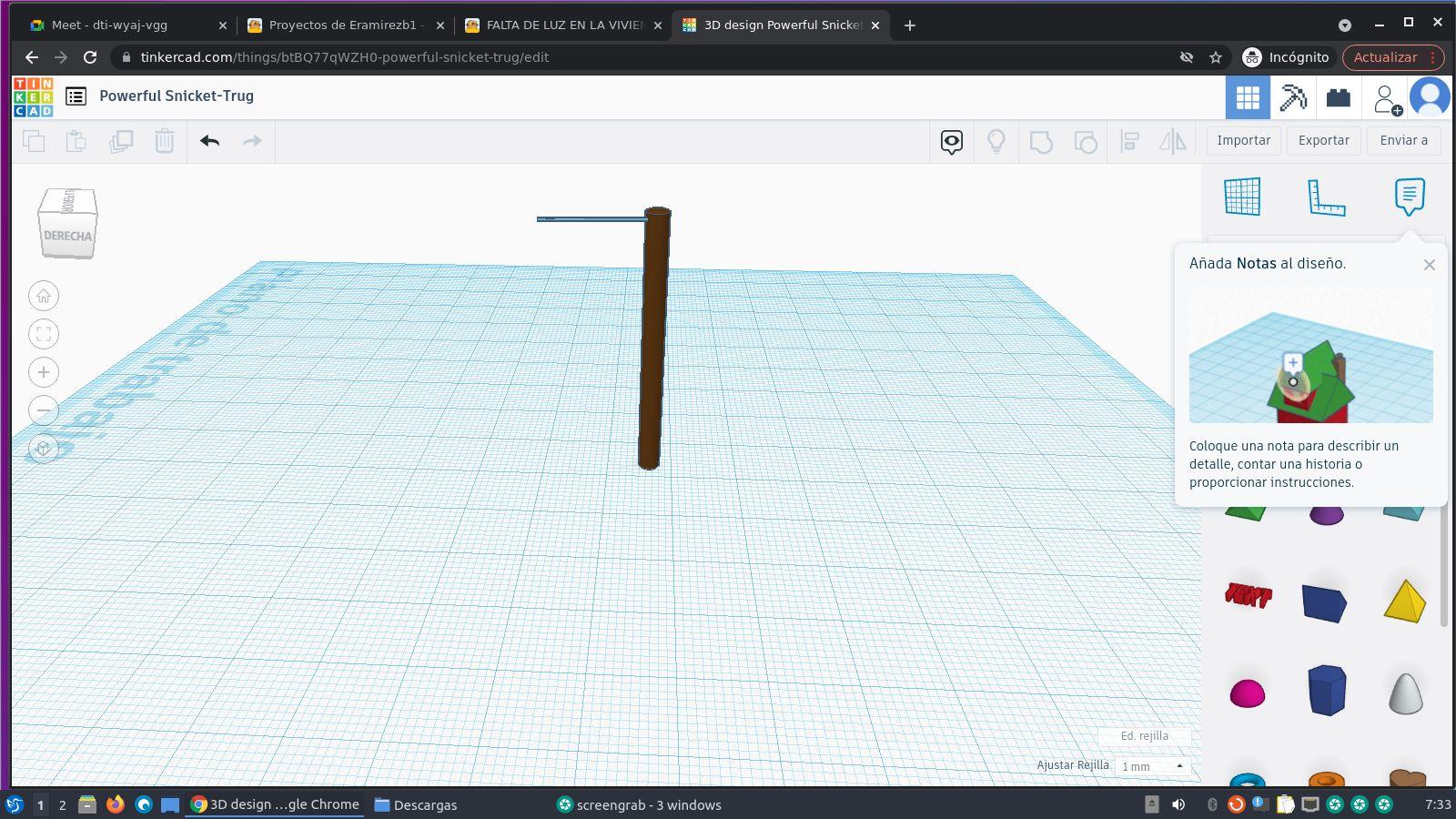Toggle show all hidden objects lightbulb
Image resolution: width=1456 pixels, height=819 pixels.
(996, 141)
